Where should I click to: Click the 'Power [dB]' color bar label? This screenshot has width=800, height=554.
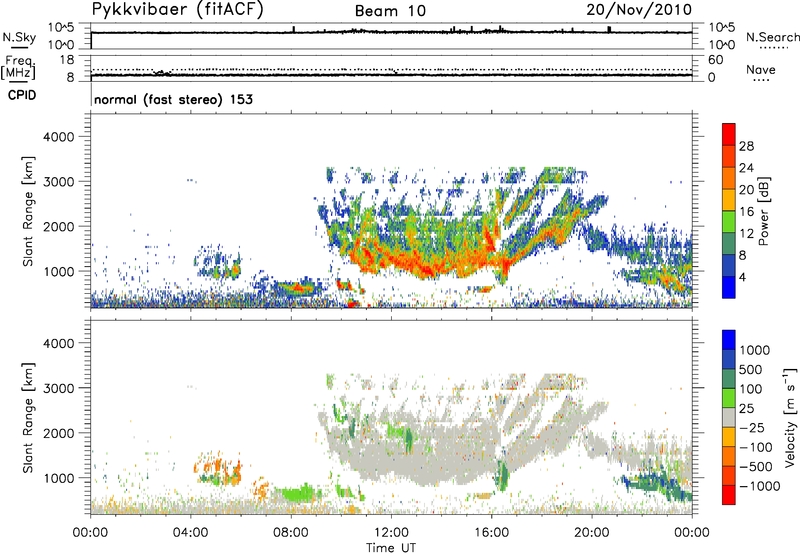click(763, 211)
